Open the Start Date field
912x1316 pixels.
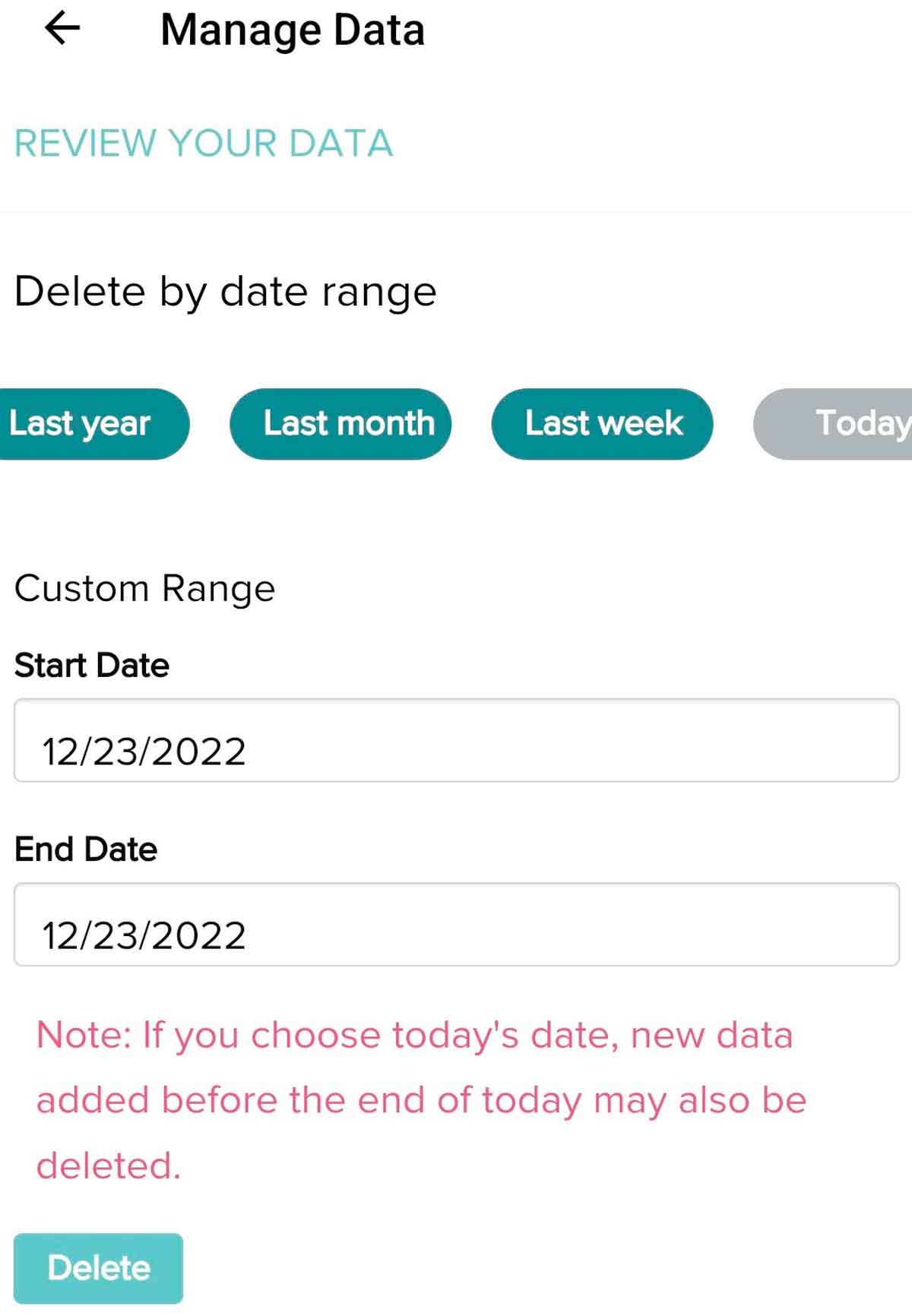pyautogui.click(x=456, y=751)
